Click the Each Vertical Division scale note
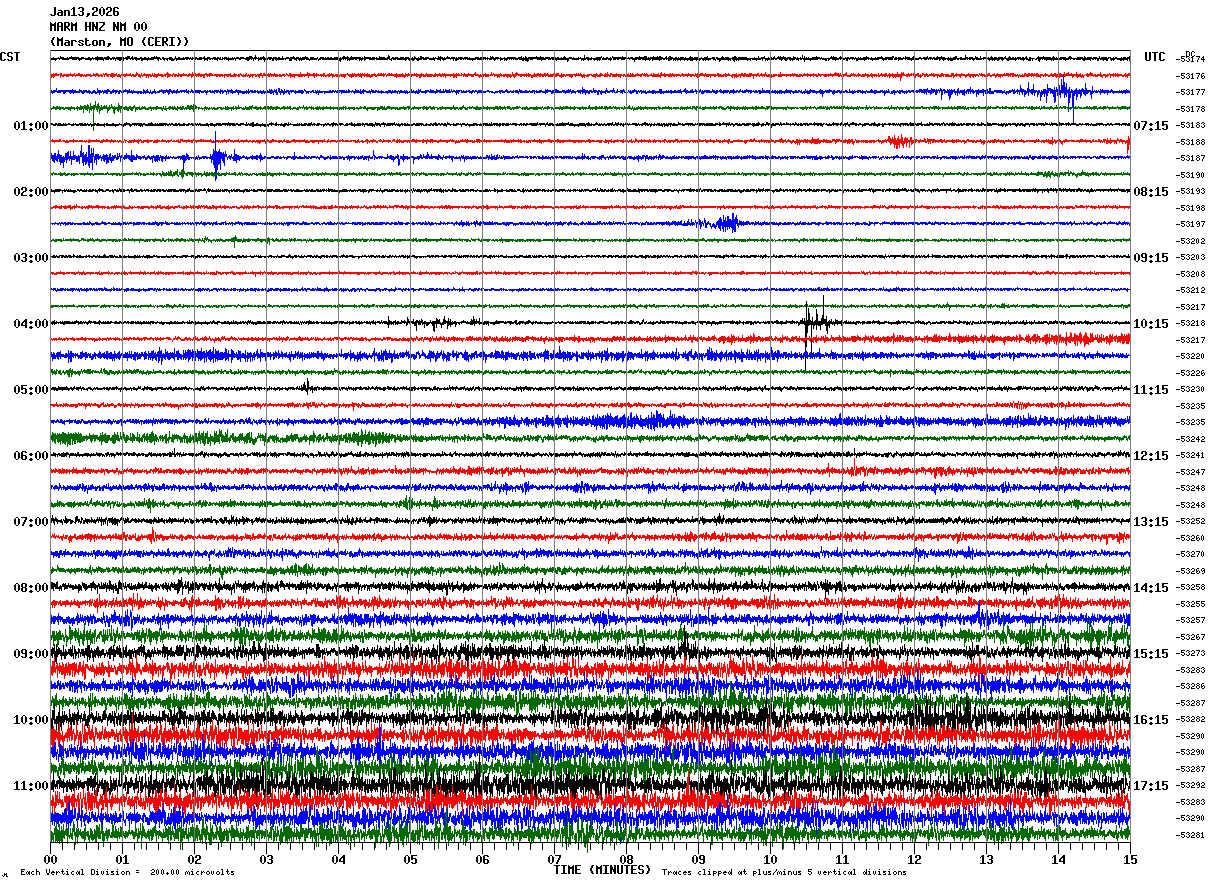The height and width of the screenshot is (886, 1210). point(128,872)
